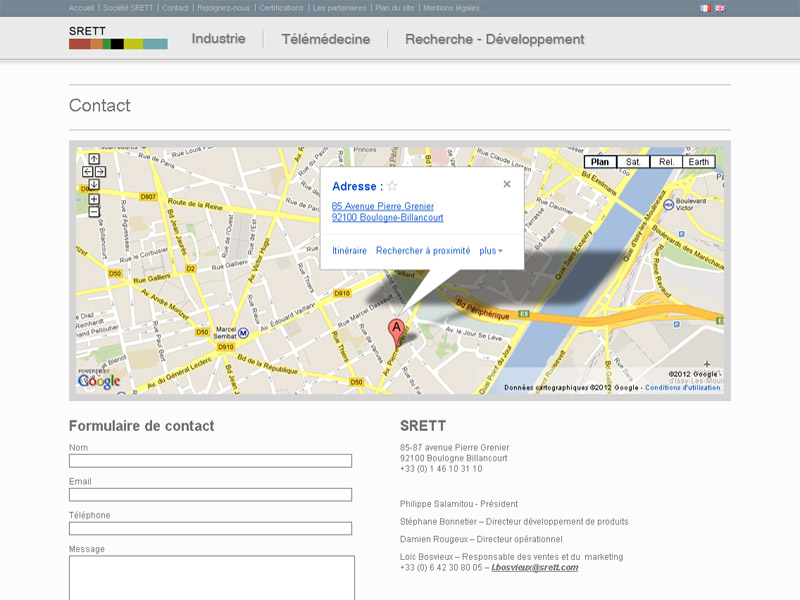The width and height of the screenshot is (800, 600).
Task: Open Plan du site in the top bar
Action: [x=394, y=8]
